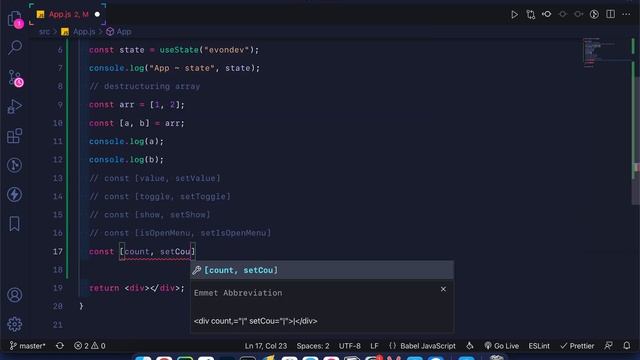
Task: Click the return <div></div> code line
Action: pos(137,288)
